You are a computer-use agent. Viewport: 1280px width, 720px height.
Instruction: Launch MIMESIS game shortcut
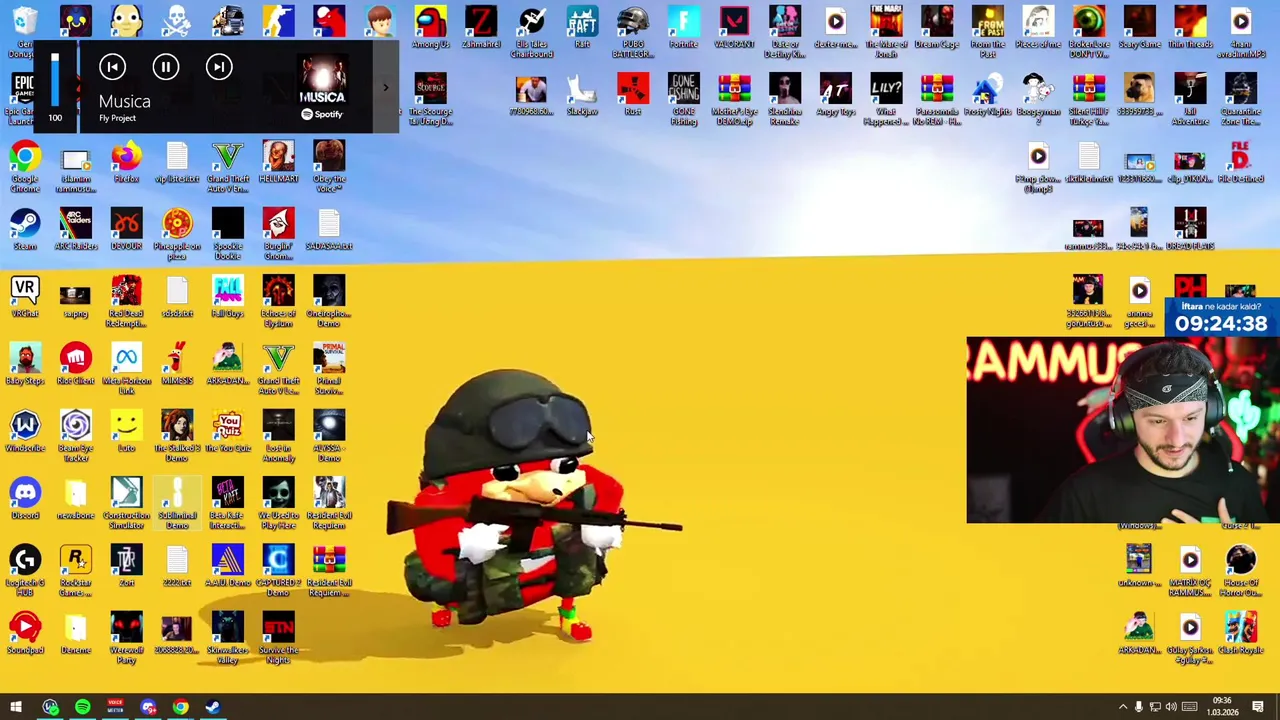[177, 364]
